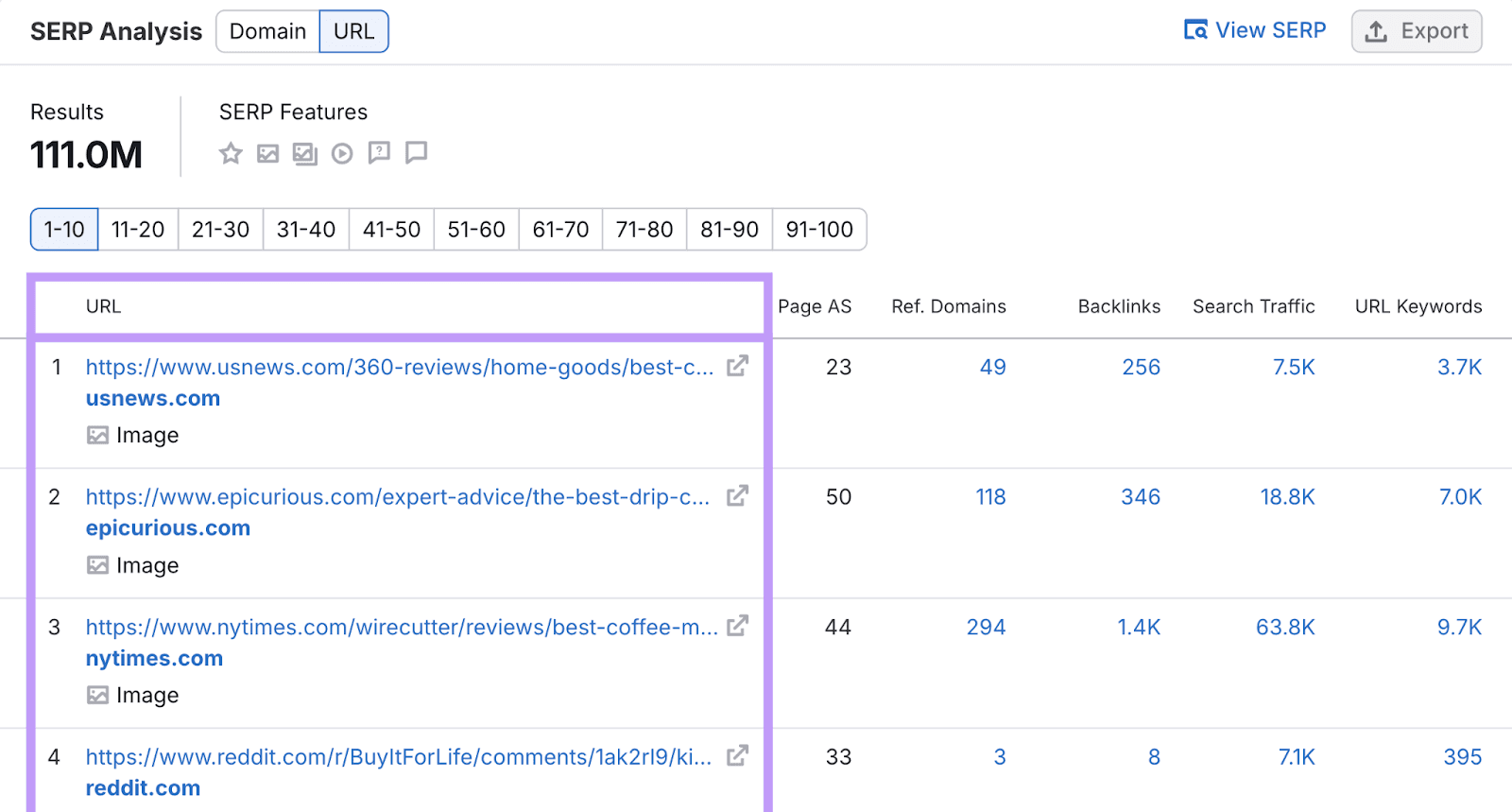Click epicurious.com domain link

coord(168,527)
